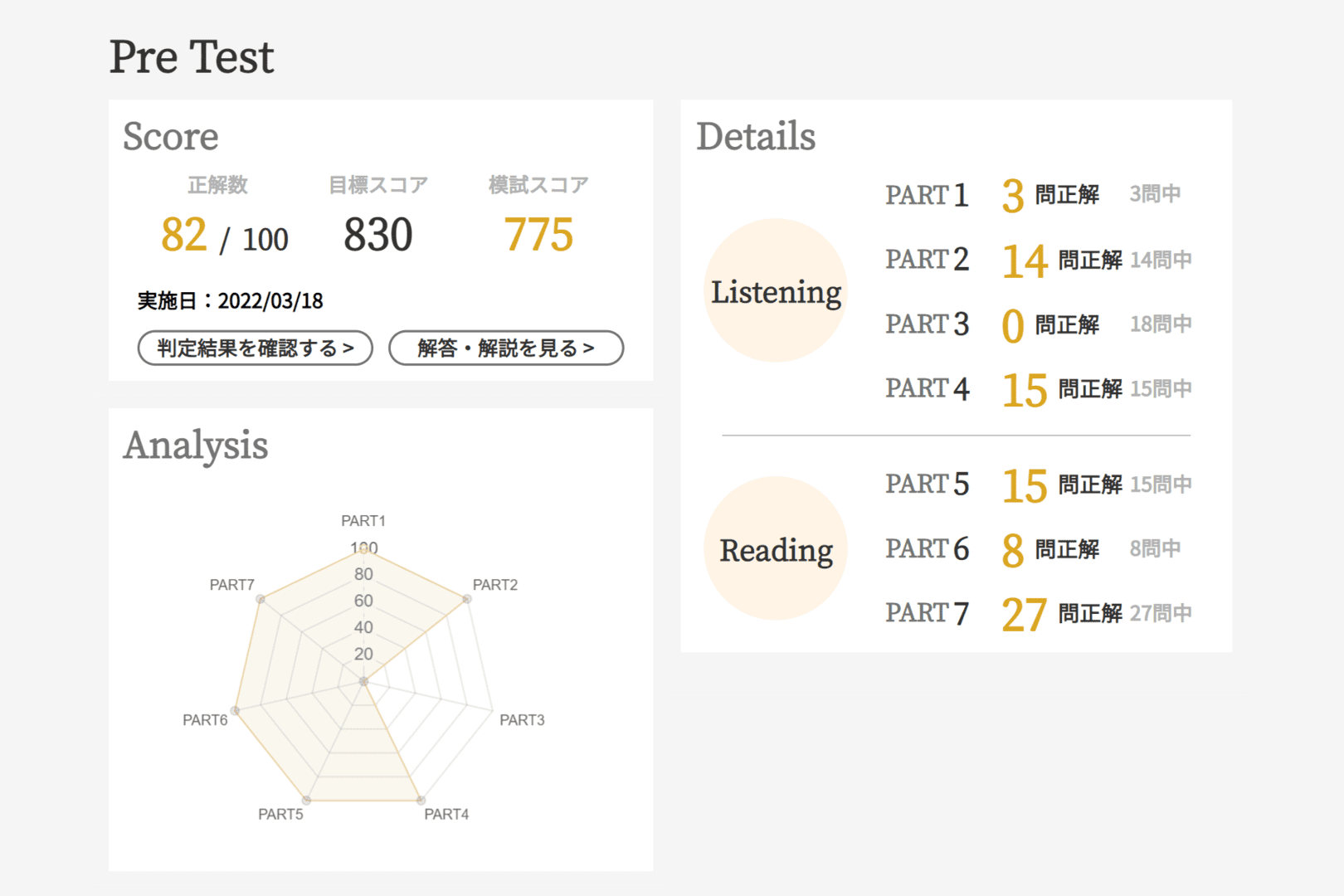
Task: Click the Pre Test page heading
Action: pos(192,57)
